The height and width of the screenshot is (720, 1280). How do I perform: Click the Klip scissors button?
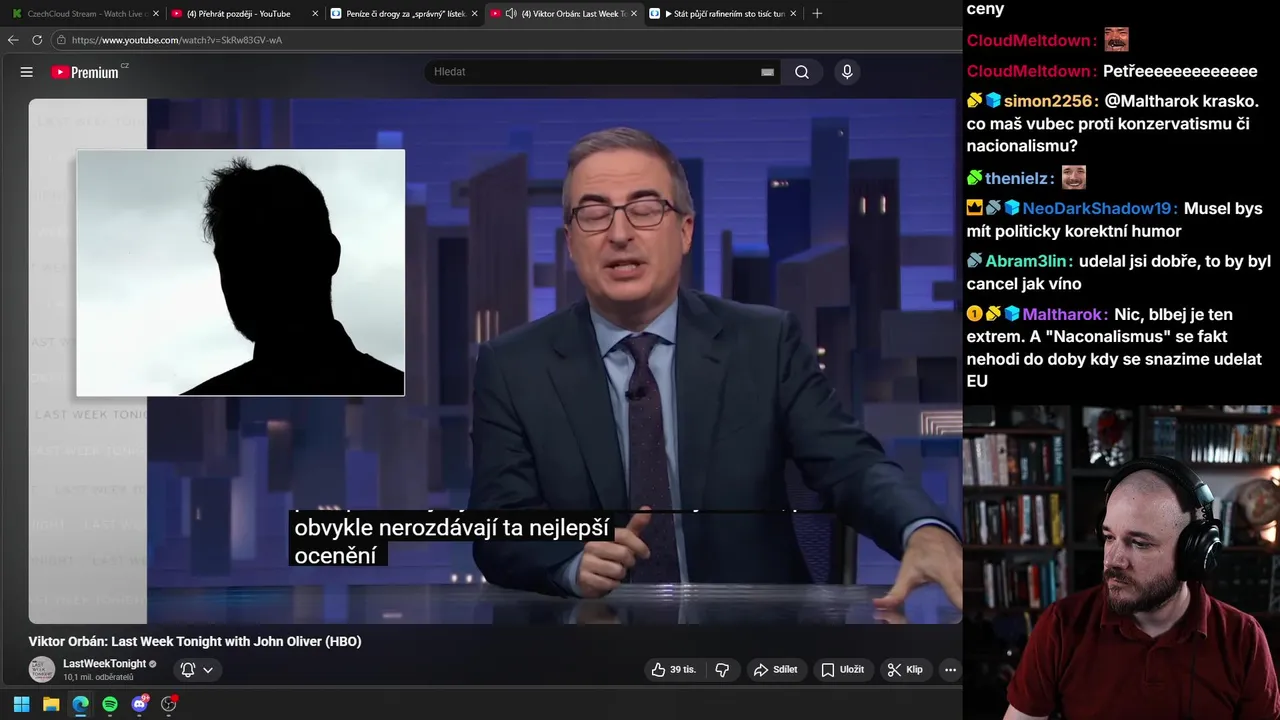[x=906, y=670]
